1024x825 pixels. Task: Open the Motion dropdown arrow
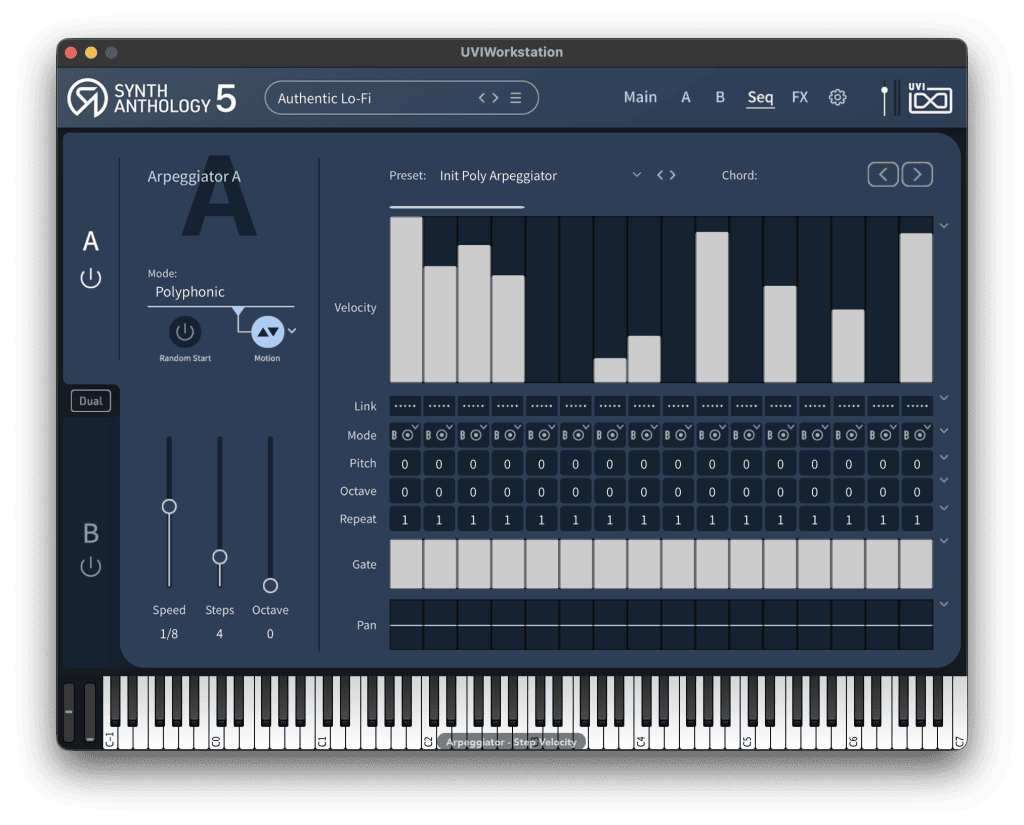point(293,331)
